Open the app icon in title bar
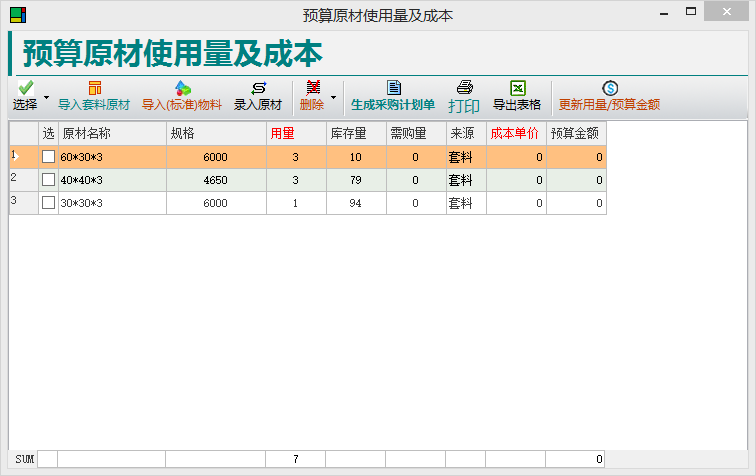756x476 pixels. point(18,15)
